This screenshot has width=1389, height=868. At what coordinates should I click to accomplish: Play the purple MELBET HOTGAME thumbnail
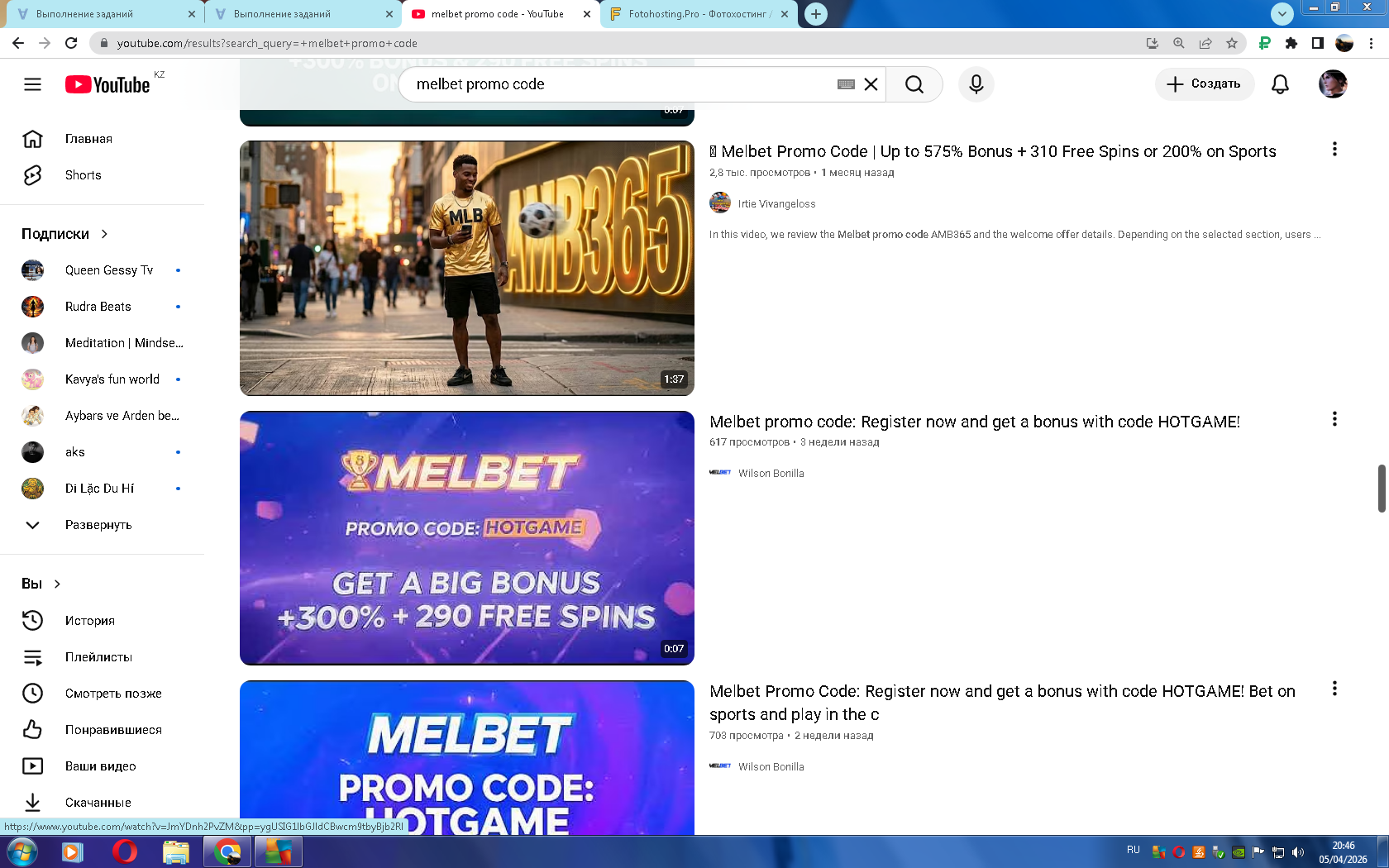pyautogui.click(x=467, y=538)
